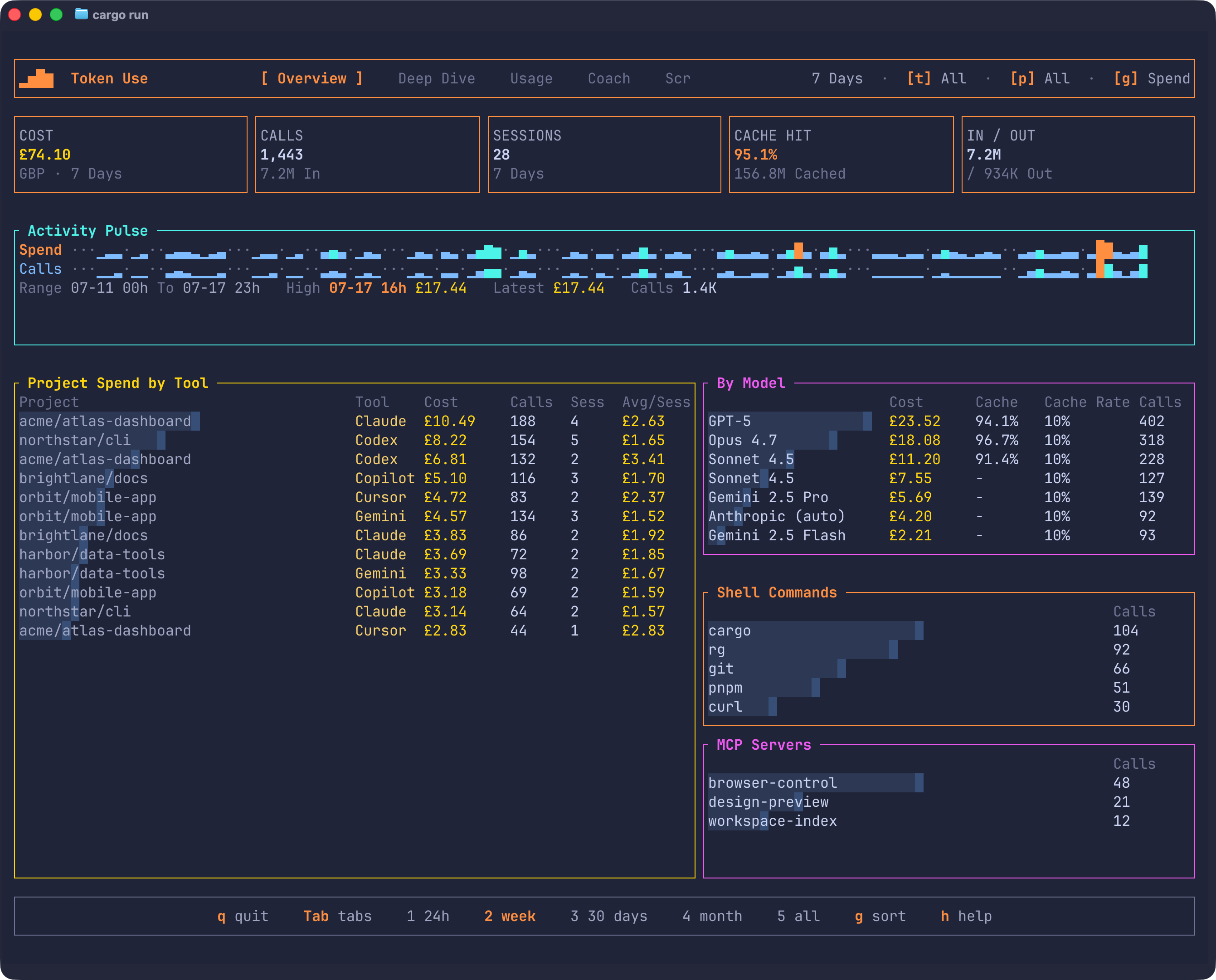Choose the 1 24h range

[428, 916]
